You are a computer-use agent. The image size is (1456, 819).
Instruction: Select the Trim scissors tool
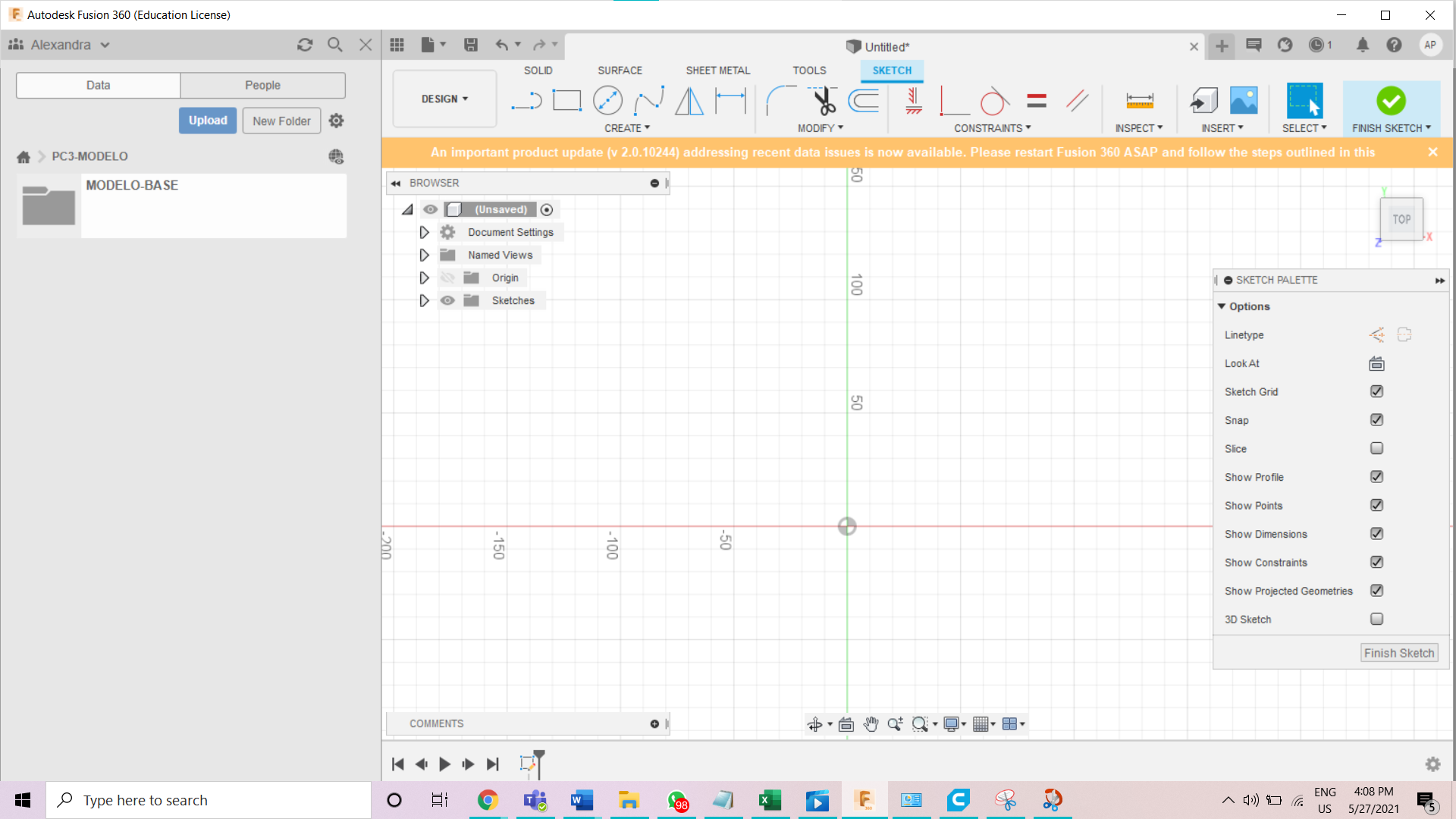pyautogui.click(x=824, y=100)
